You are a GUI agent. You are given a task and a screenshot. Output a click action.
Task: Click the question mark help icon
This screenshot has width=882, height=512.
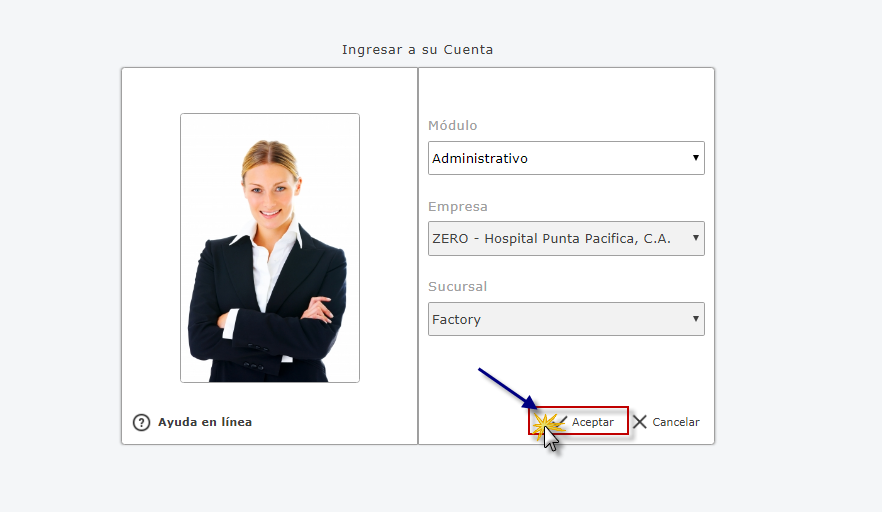coord(141,422)
